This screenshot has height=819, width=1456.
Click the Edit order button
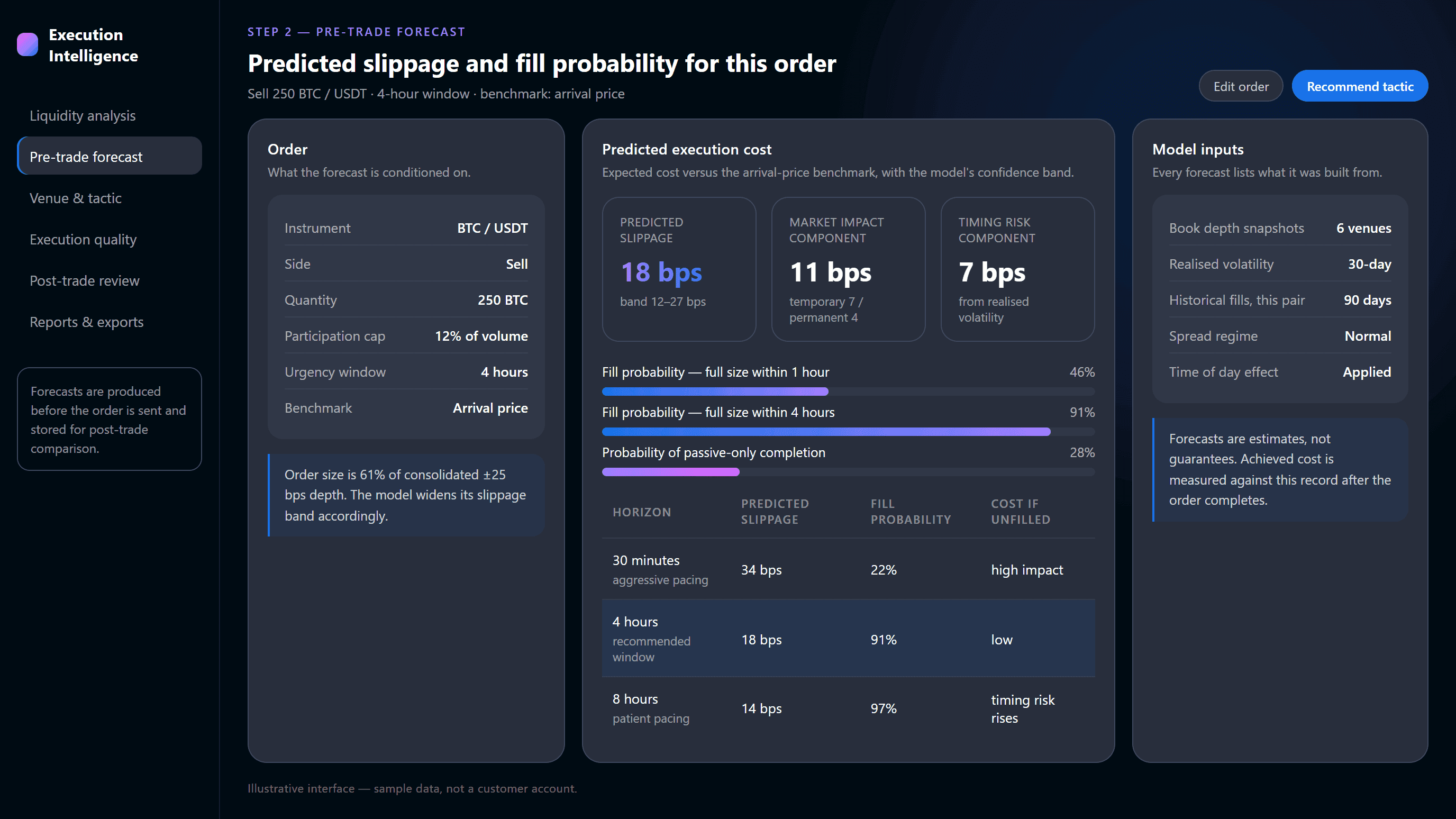tap(1241, 86)
